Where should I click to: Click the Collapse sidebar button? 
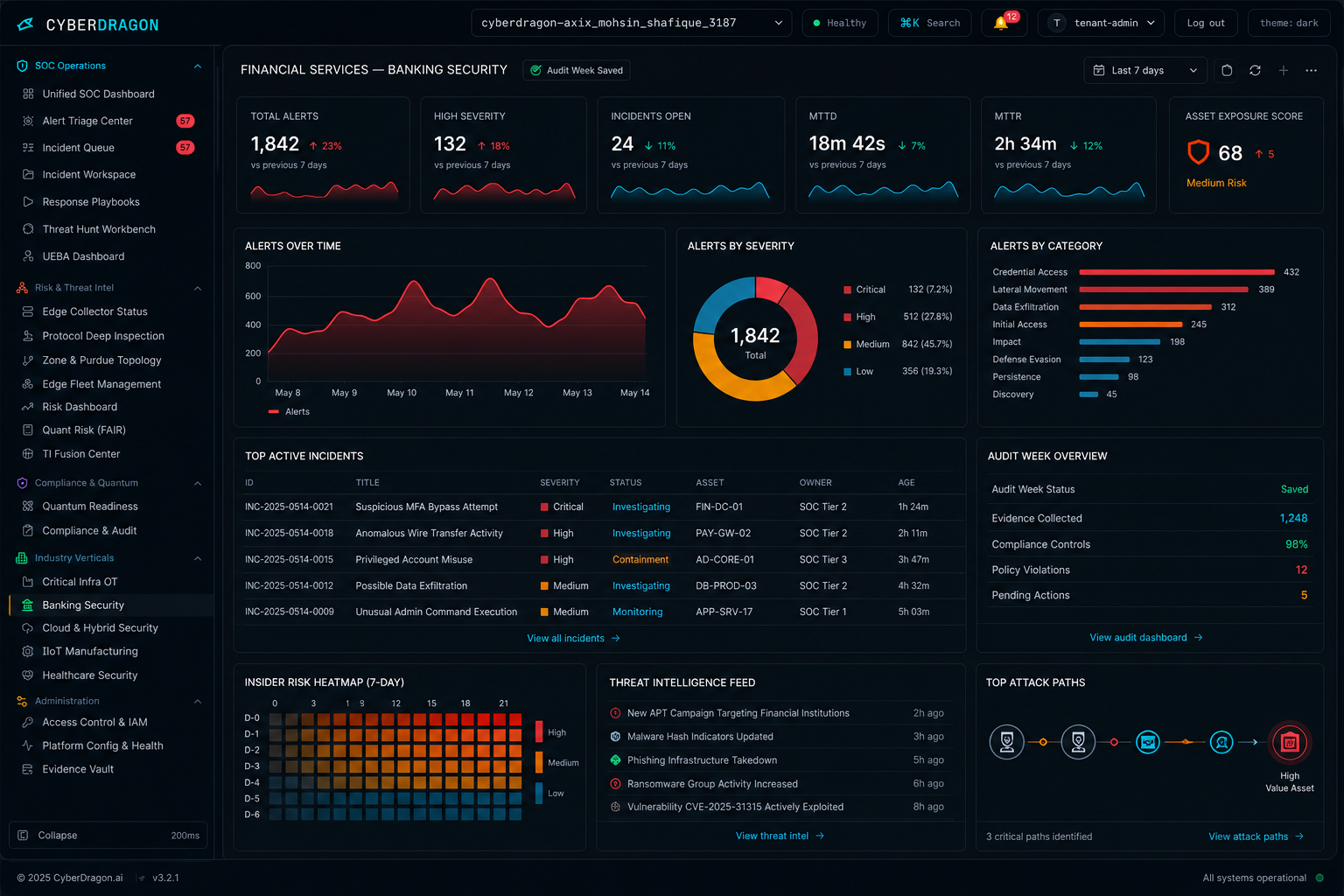[x=108, y=836]
